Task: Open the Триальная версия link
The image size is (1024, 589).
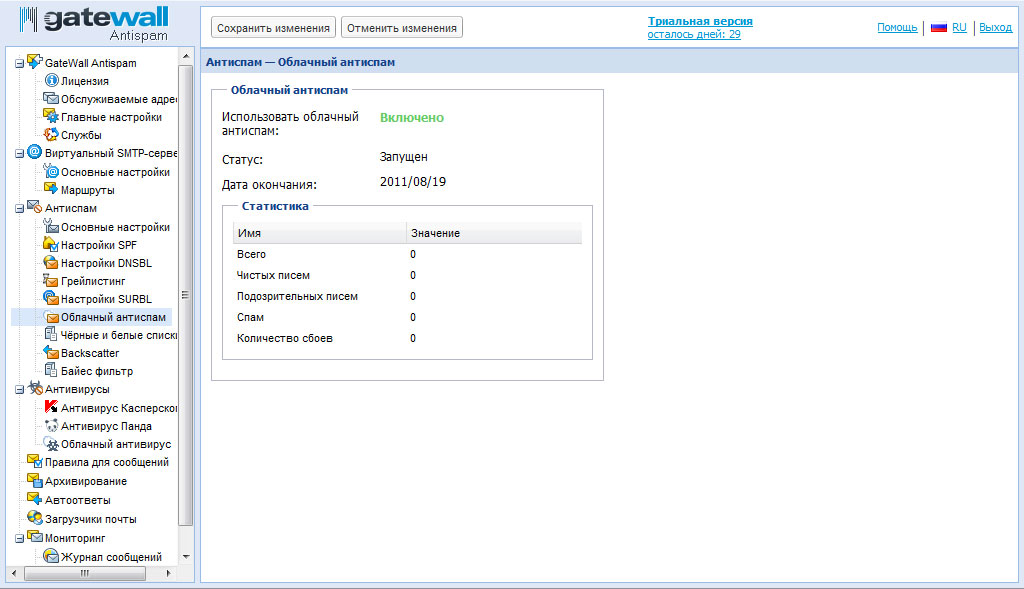Action: (700, 21)
